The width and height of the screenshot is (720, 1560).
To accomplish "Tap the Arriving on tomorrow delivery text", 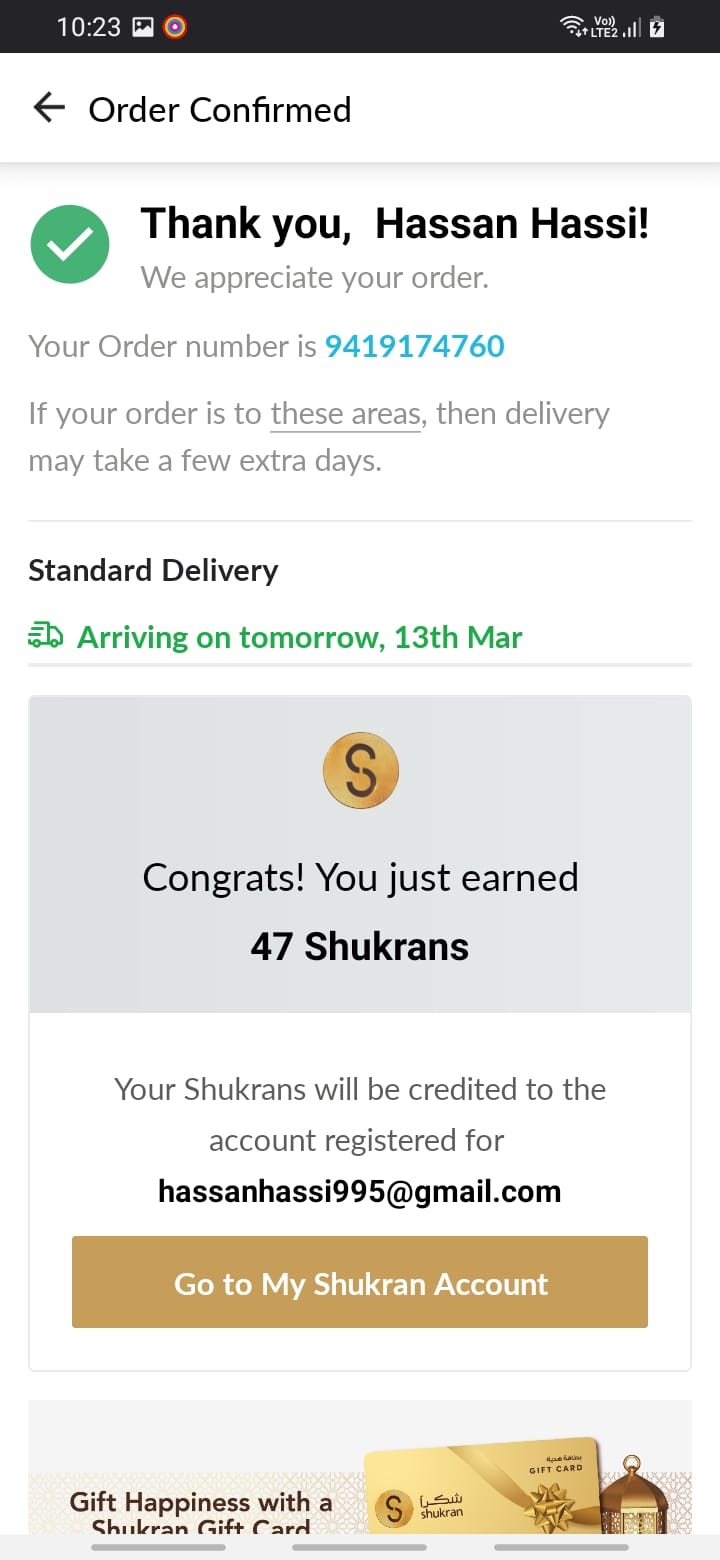I will coord(299,637).
